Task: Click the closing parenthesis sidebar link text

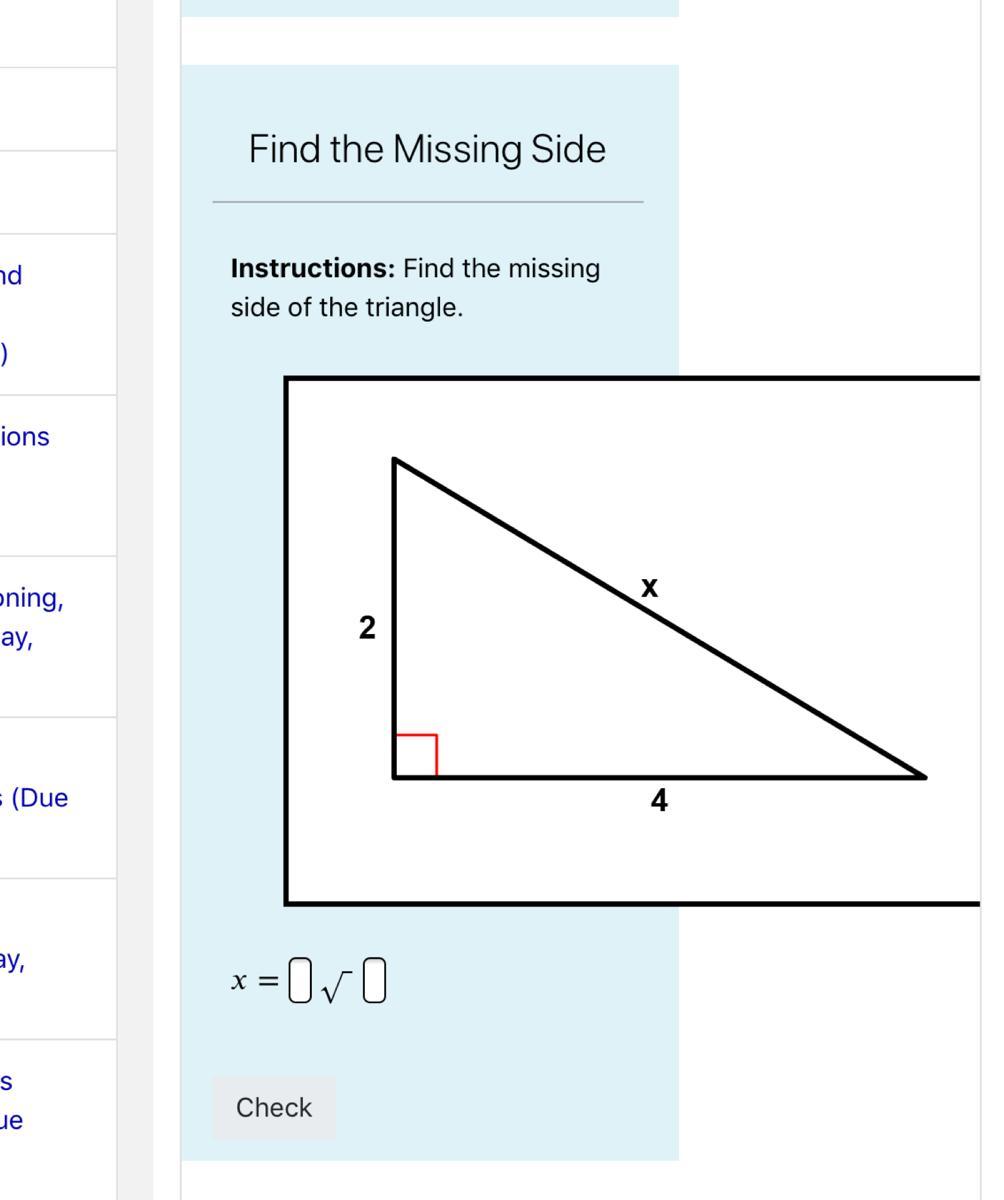Action: point(4,353)
